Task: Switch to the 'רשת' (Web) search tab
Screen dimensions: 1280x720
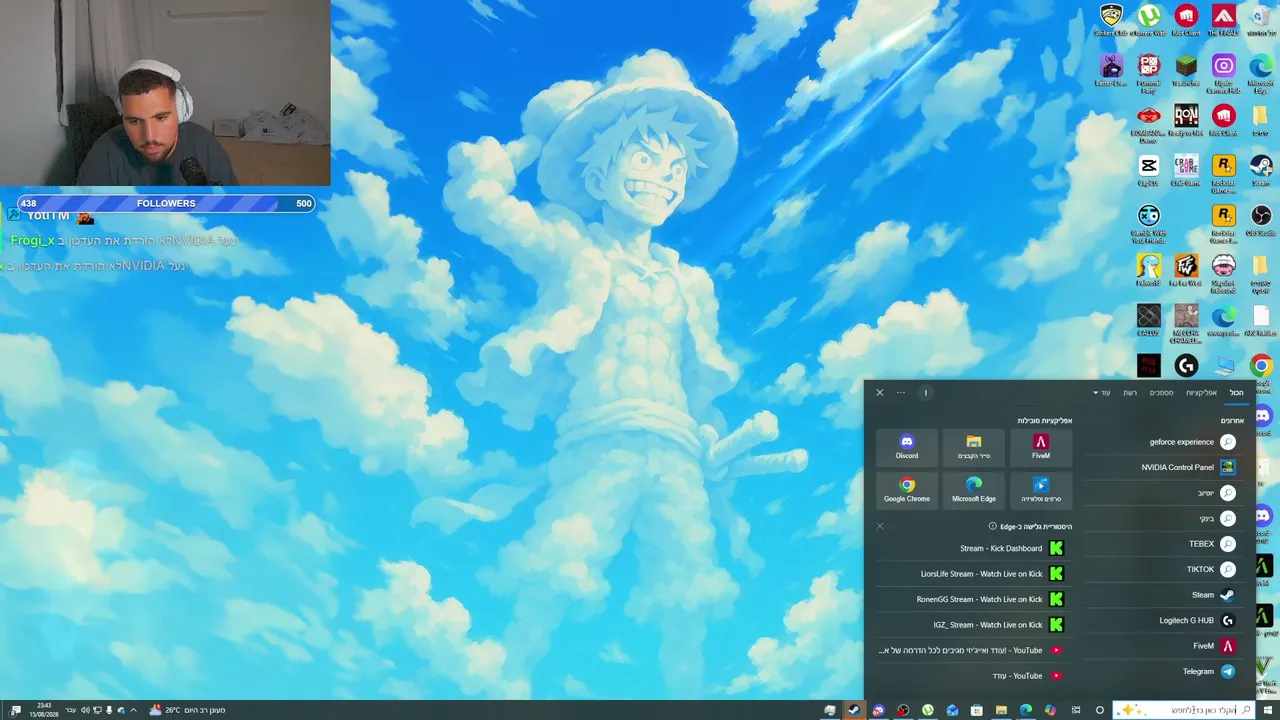Action: pos(1130,393)
